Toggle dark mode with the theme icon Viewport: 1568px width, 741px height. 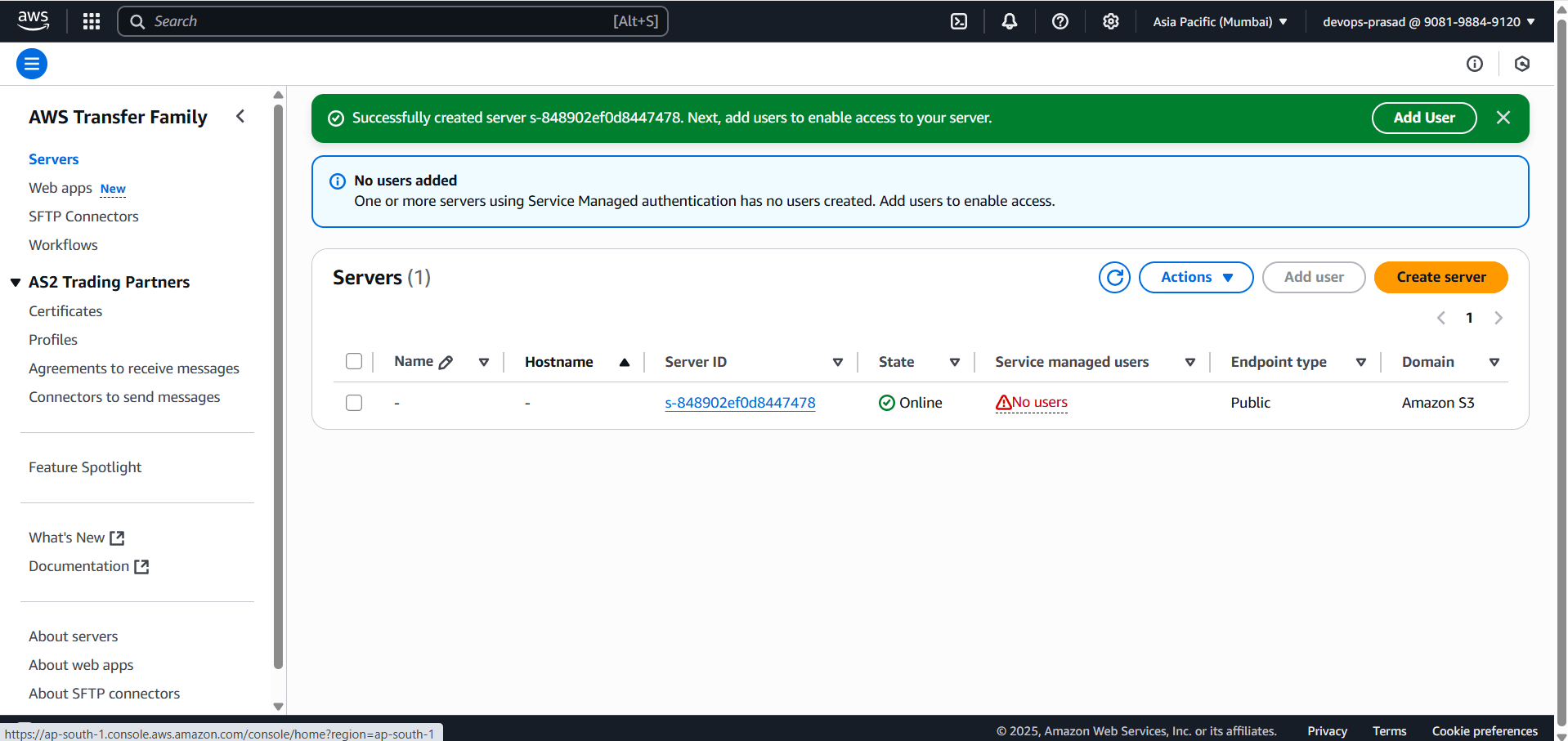pyautogui.click(x=1521, y=64)
